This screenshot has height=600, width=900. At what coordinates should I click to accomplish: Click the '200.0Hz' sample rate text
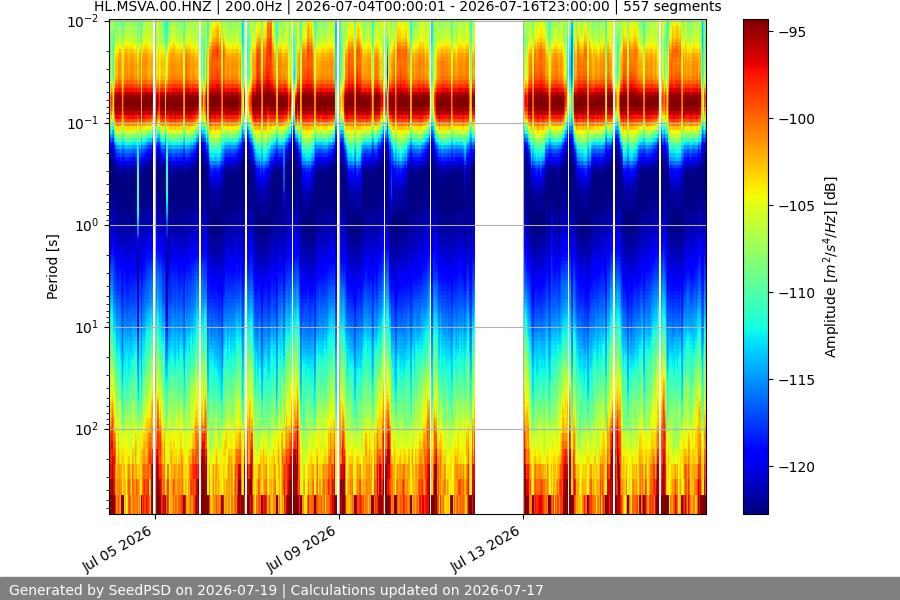253,6
